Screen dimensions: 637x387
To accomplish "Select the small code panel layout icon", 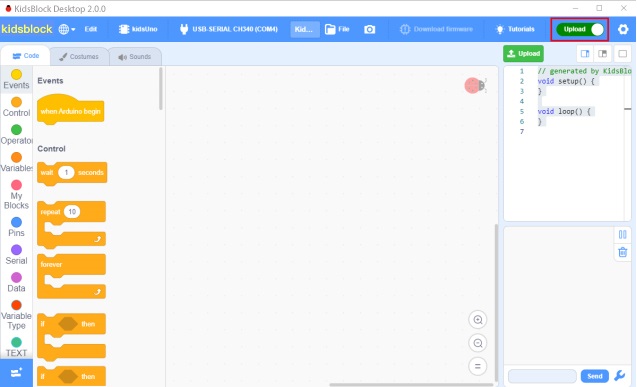I will click(x=585, y=54).
